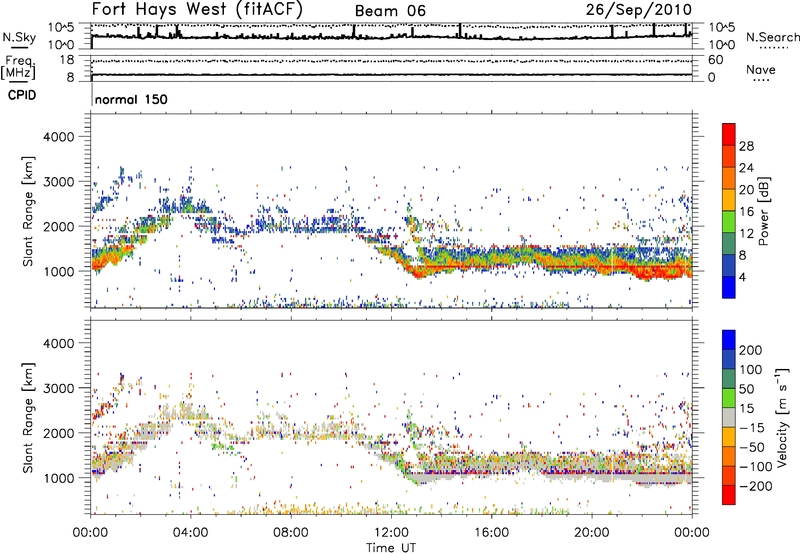Click the '200' value on Velocity scale
800x554 pixels.
[751, 350]
